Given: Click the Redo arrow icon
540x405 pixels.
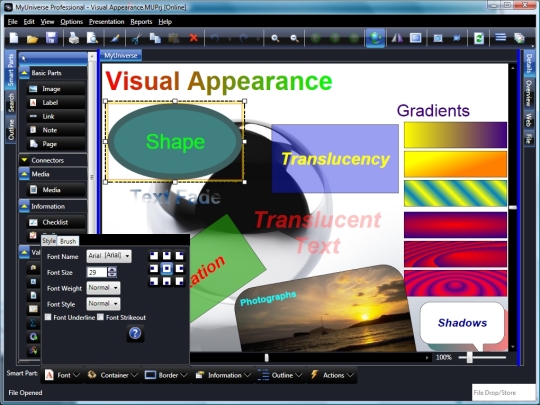Looking at the screenshot, I should tap(243, 38).
